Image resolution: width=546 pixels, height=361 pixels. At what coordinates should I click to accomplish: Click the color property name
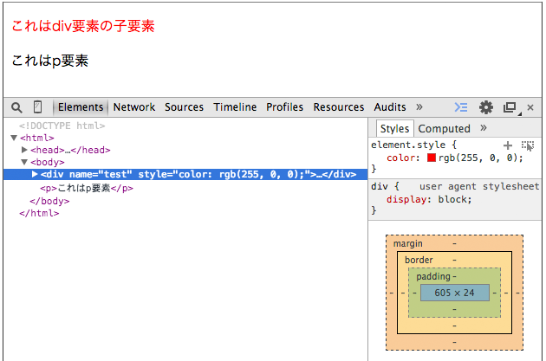click(x=401, y=158)
